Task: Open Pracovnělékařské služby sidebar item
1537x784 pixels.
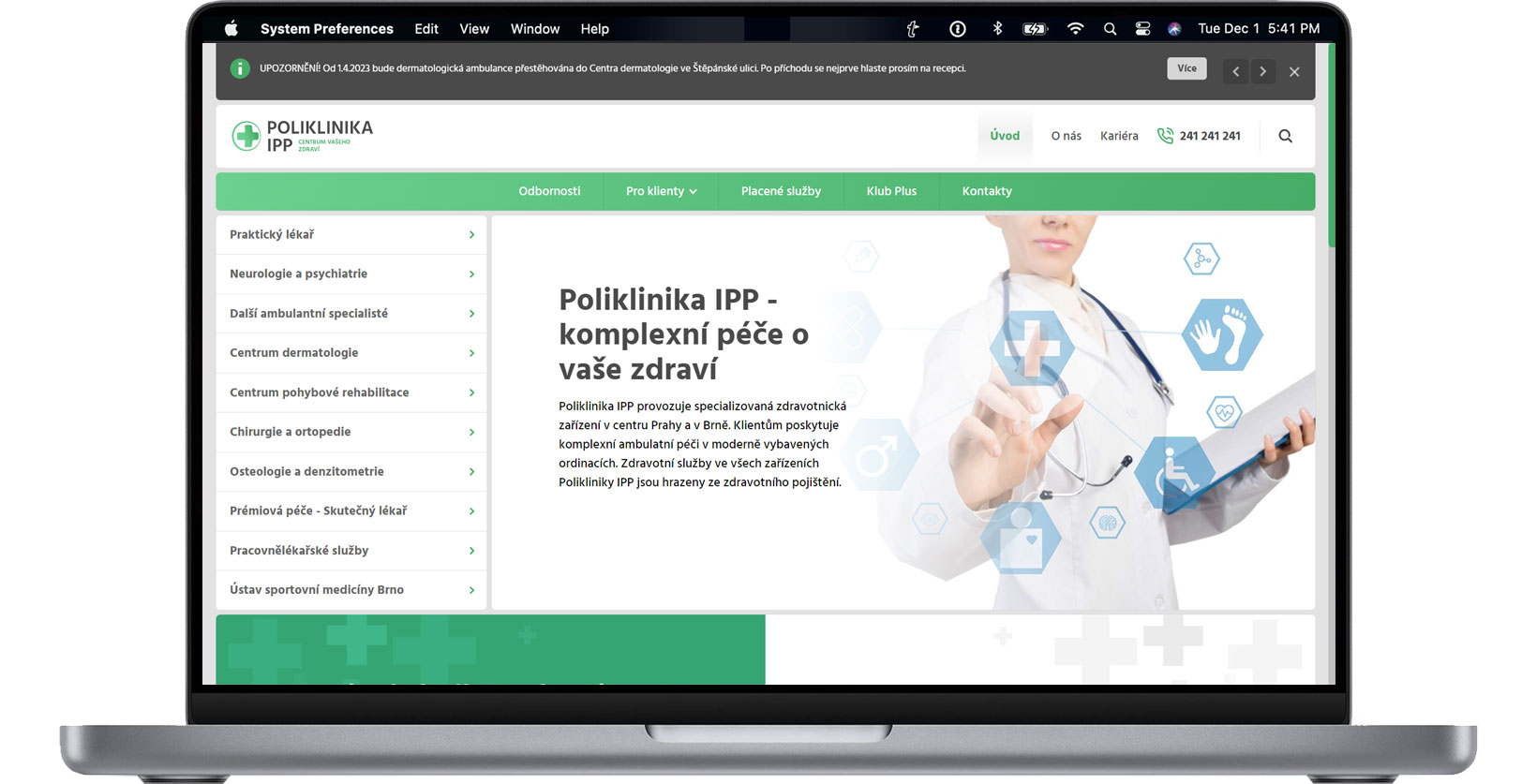Action: (x=351, y=551)
